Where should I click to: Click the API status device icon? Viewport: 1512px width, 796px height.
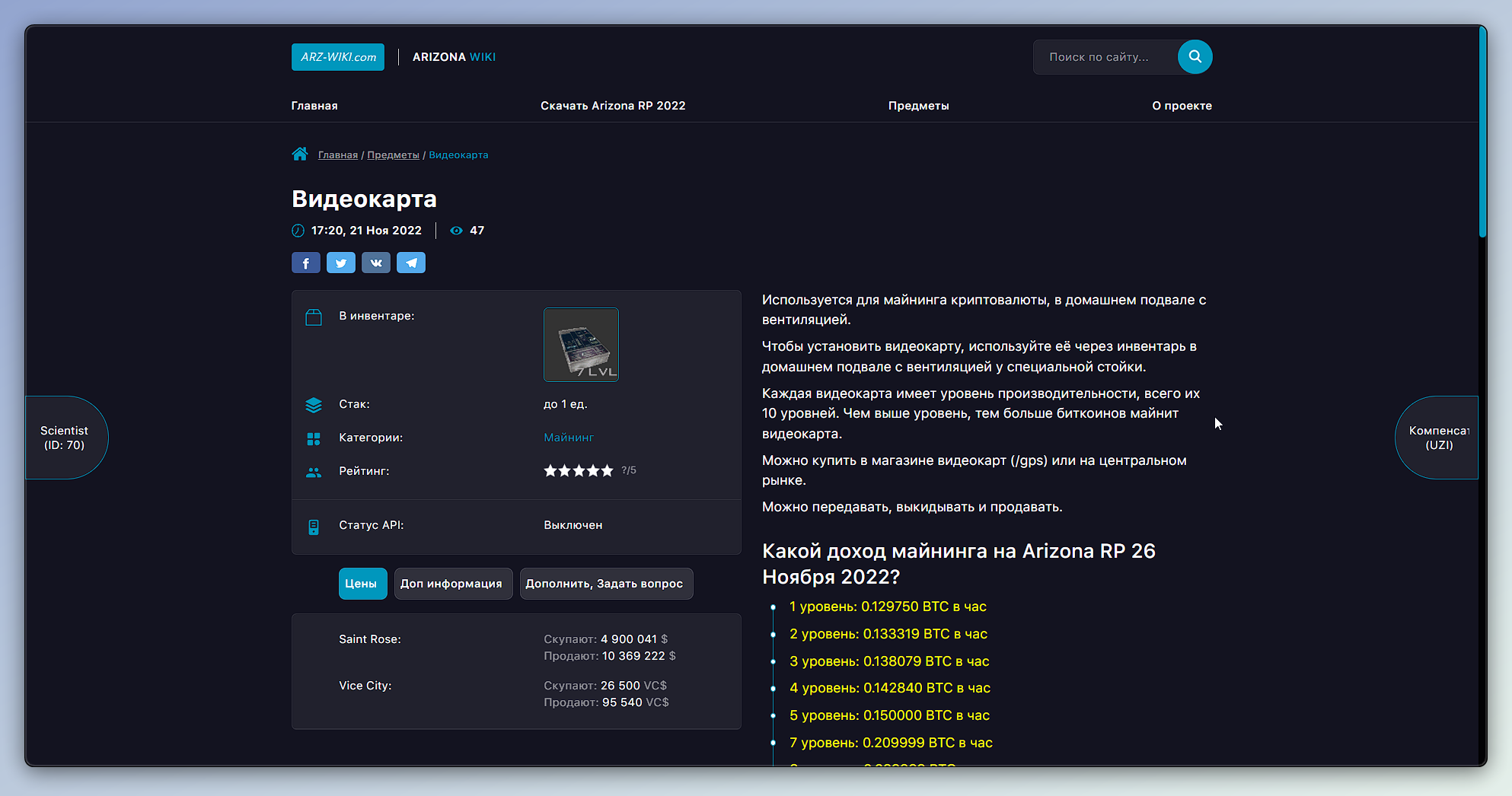pyautogui.click(x=314, y=527)
